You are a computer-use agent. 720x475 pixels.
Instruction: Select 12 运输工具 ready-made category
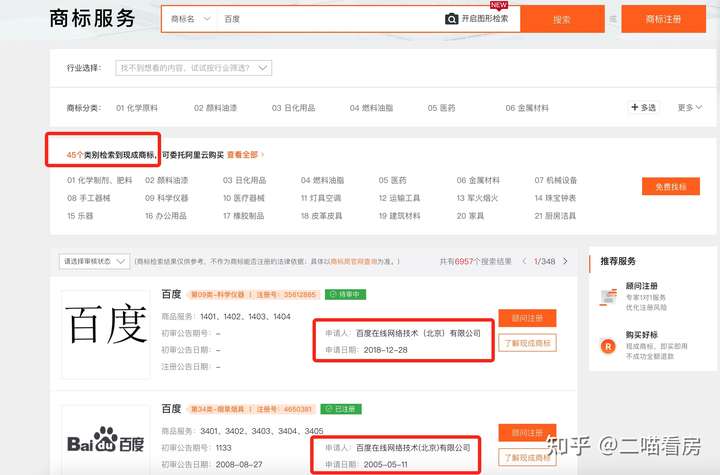tap(399, 198)
